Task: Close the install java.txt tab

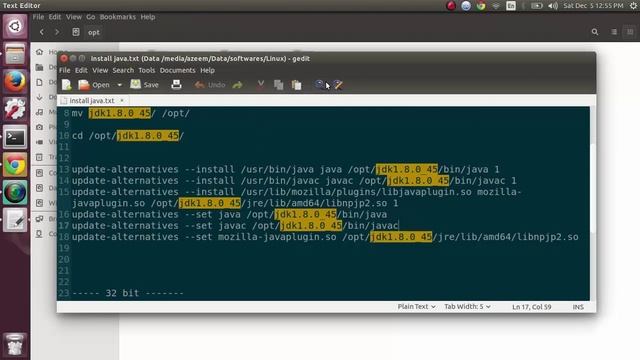Action: 122,100
